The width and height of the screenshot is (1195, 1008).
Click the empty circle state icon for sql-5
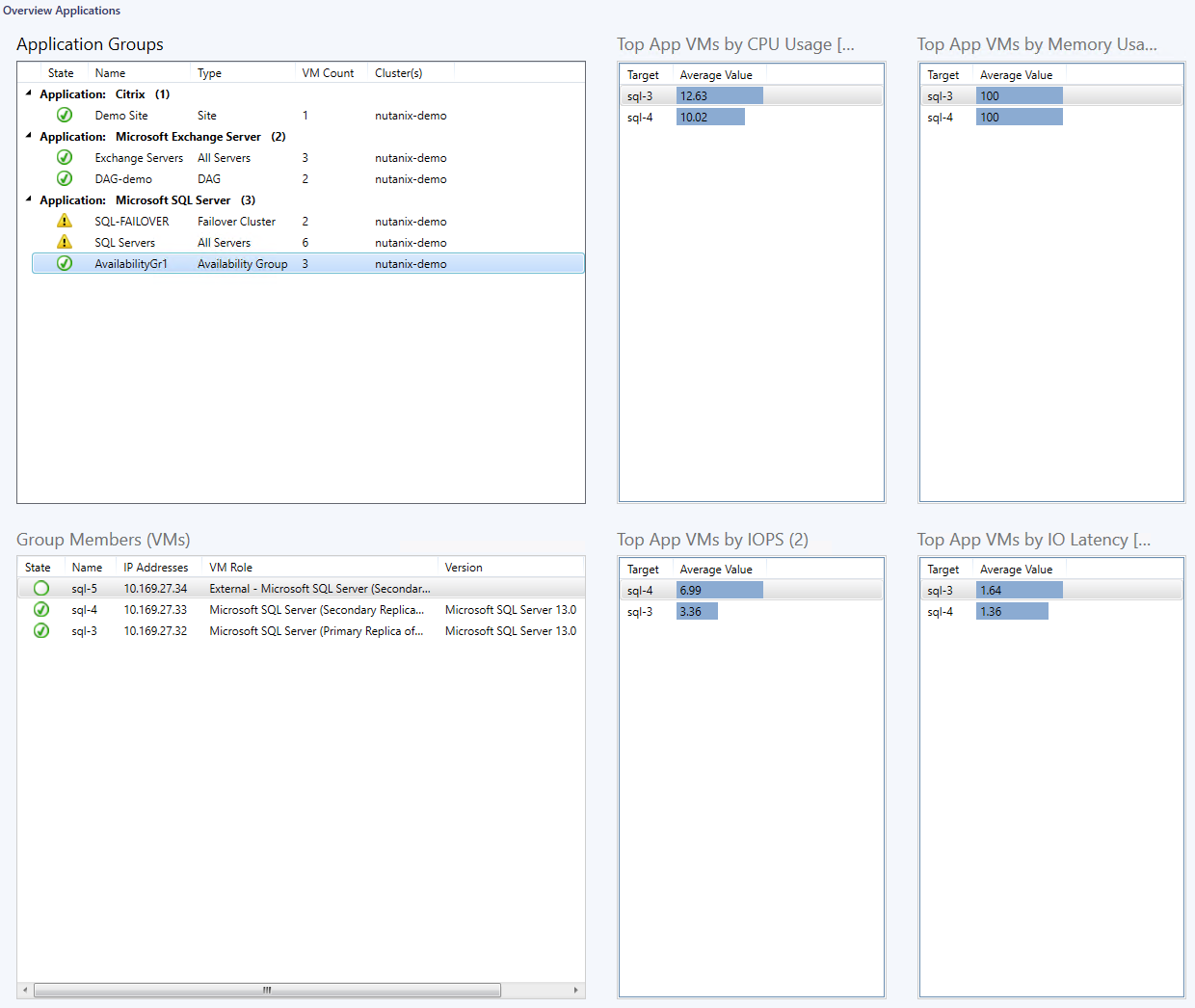41,589
